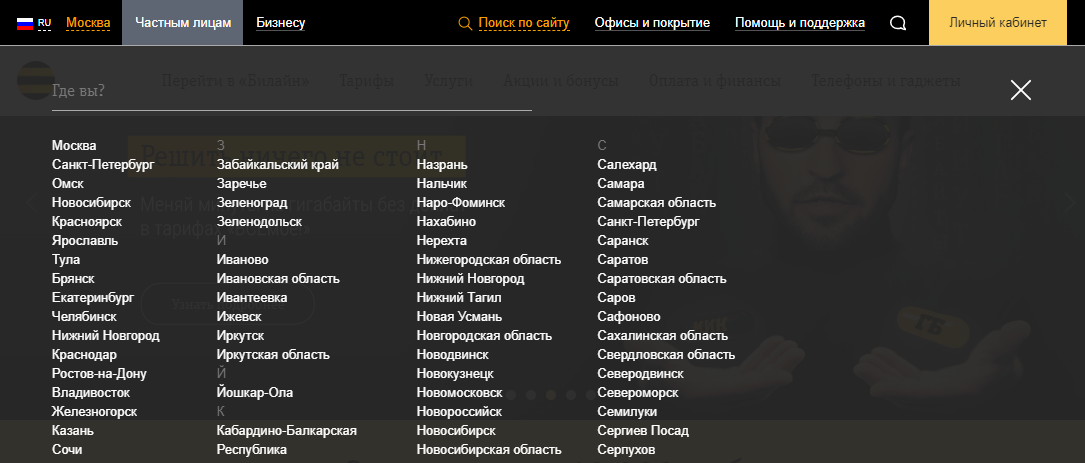The image size is (1085, 463).
Task: Open the RU language selector
Action: click(x=44, y=23)
